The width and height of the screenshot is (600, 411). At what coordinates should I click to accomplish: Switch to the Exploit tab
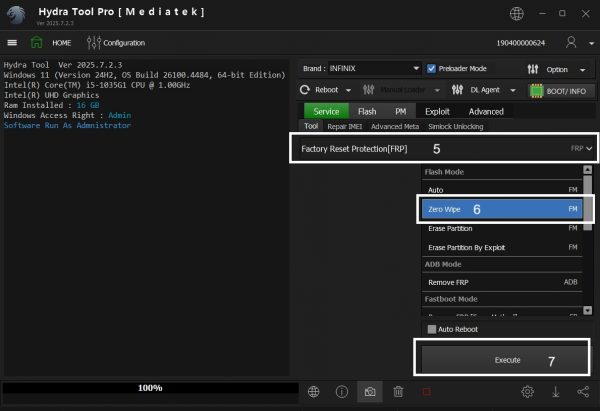(437, 111)
